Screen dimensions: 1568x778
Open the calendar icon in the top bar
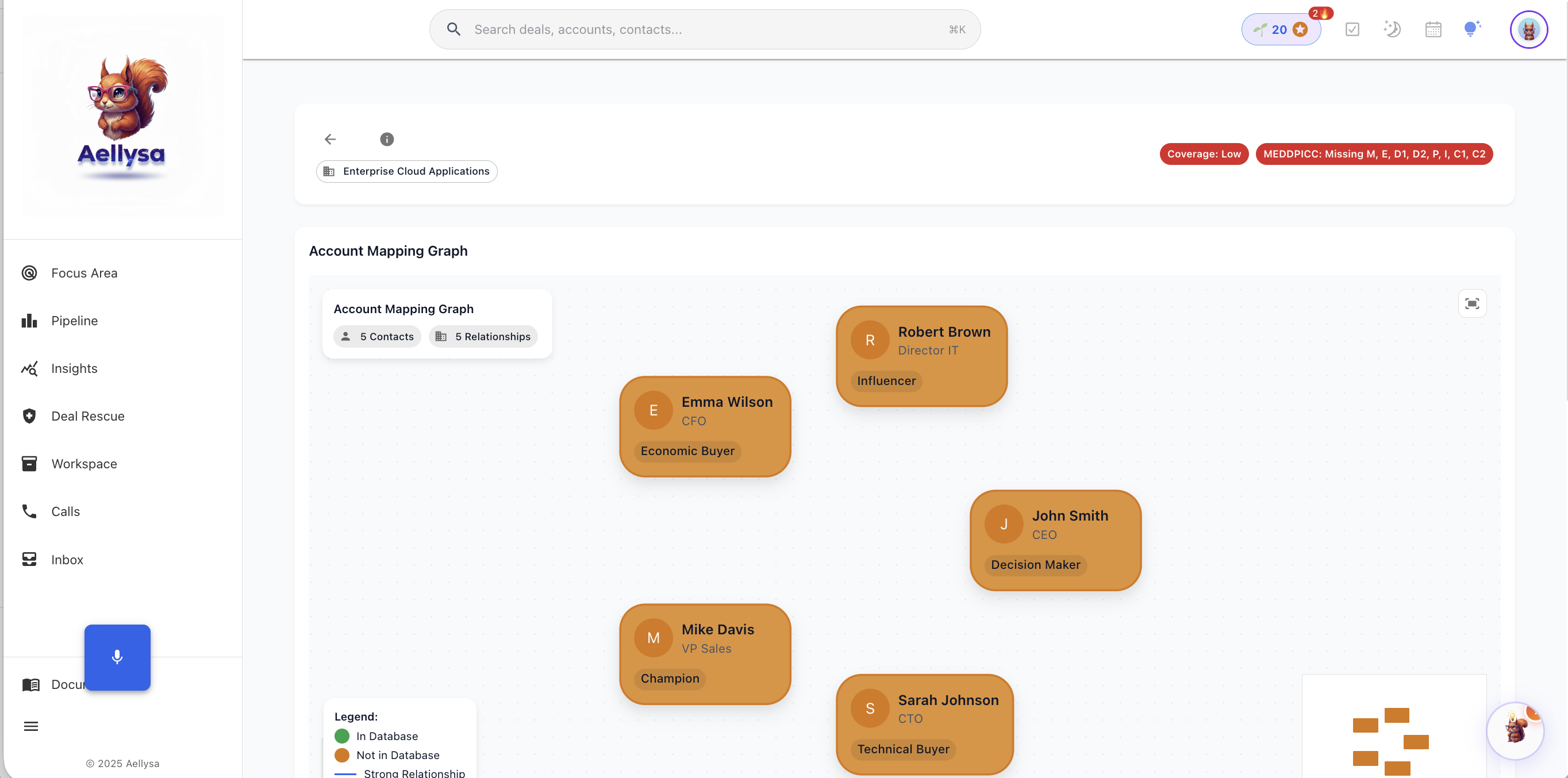[1433, 29]
